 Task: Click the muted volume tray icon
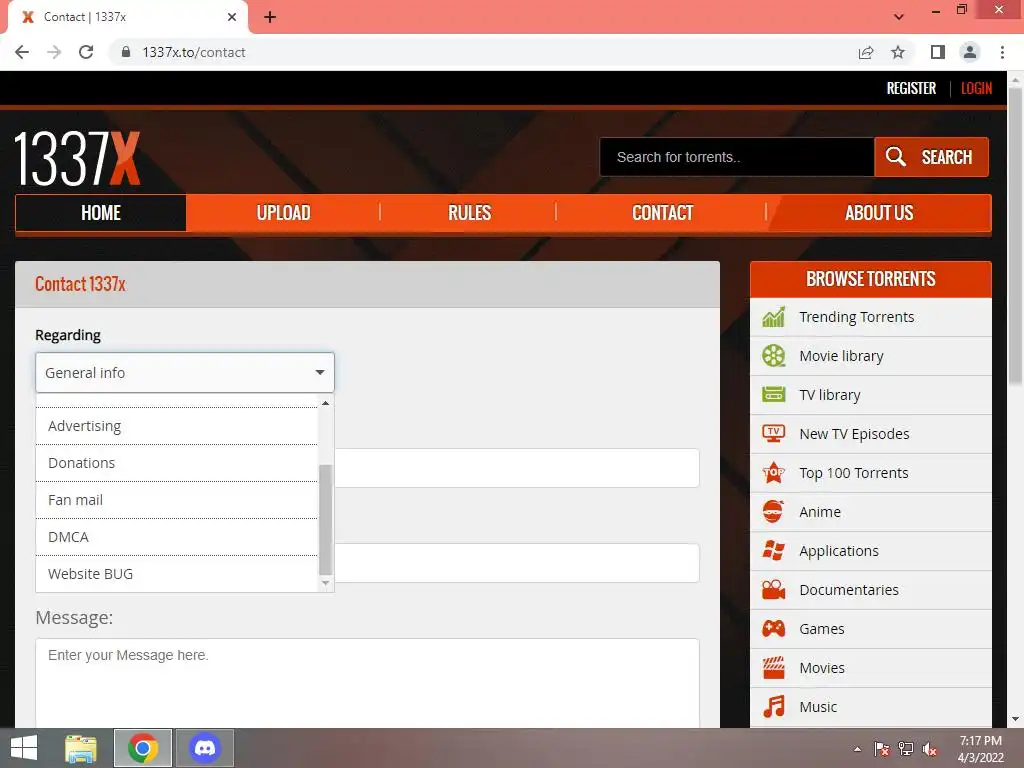pos(930,749)
